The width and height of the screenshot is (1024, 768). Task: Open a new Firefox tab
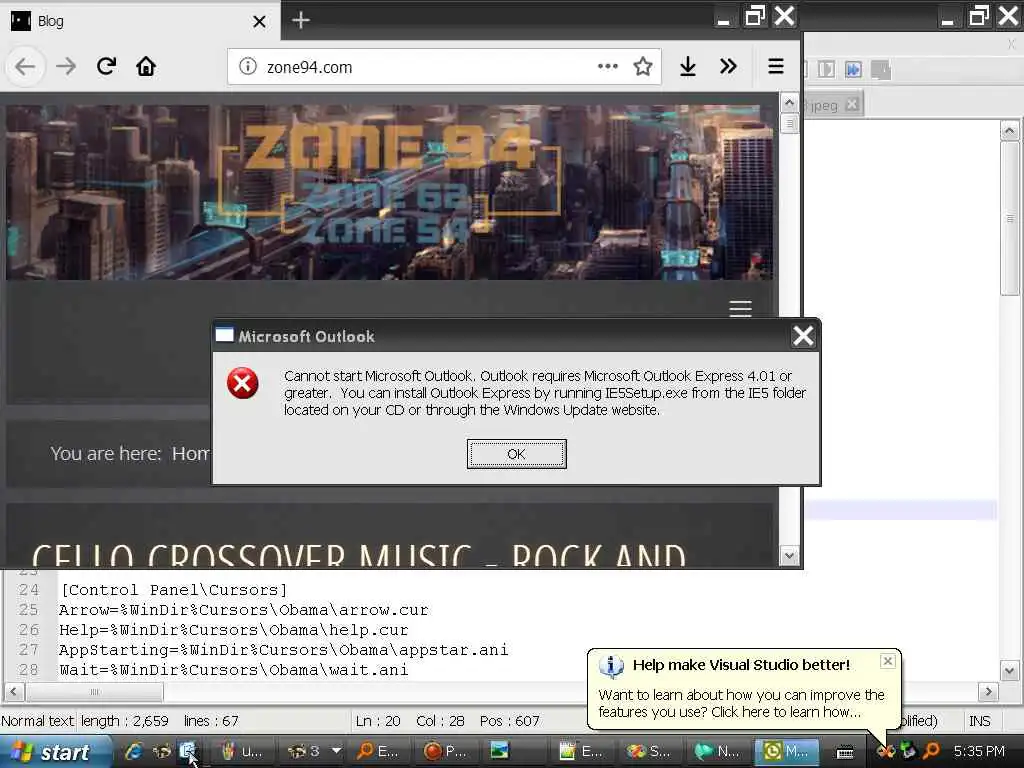[300, 21]
